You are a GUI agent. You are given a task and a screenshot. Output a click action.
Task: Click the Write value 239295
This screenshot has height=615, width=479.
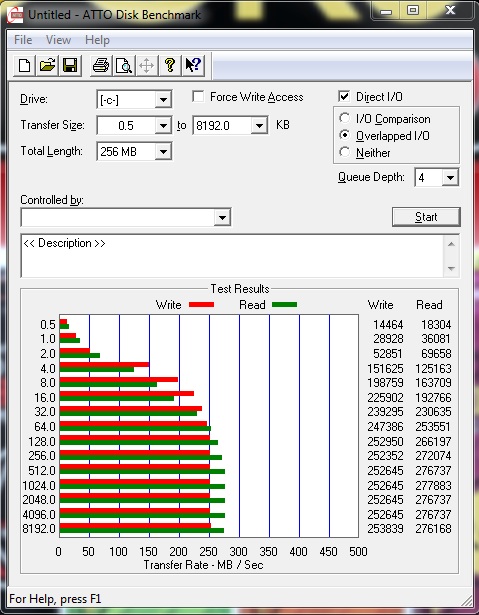click(385, 412)
